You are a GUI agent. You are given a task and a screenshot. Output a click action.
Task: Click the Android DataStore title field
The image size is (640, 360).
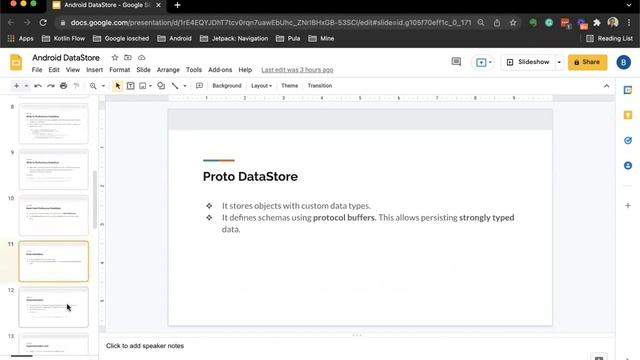point(66,58)
